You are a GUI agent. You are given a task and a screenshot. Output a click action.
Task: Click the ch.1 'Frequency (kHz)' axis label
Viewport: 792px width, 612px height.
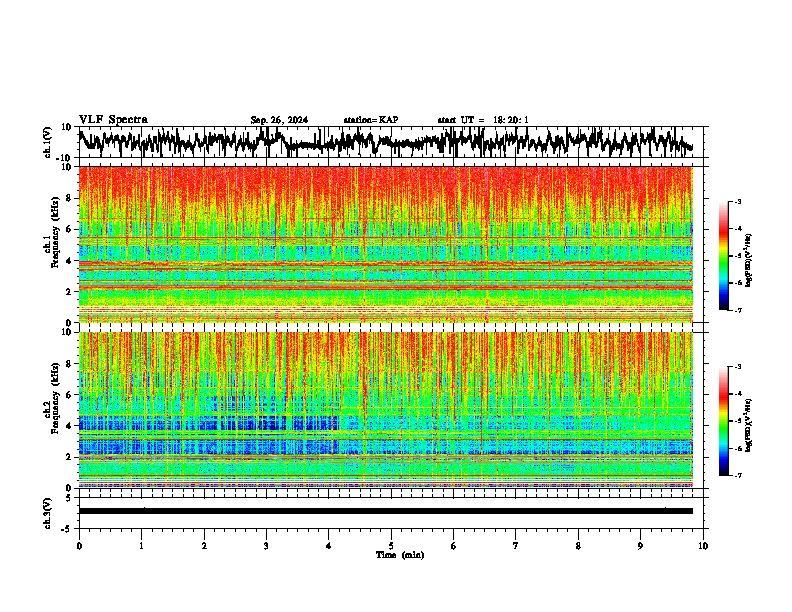click(x=55, y=233)
